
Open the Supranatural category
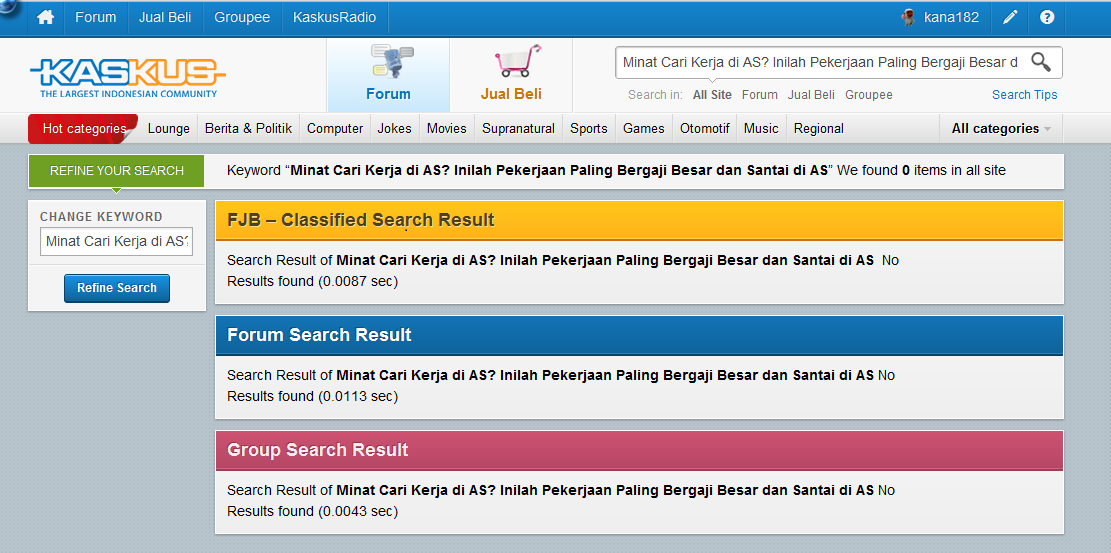[519, 128]
